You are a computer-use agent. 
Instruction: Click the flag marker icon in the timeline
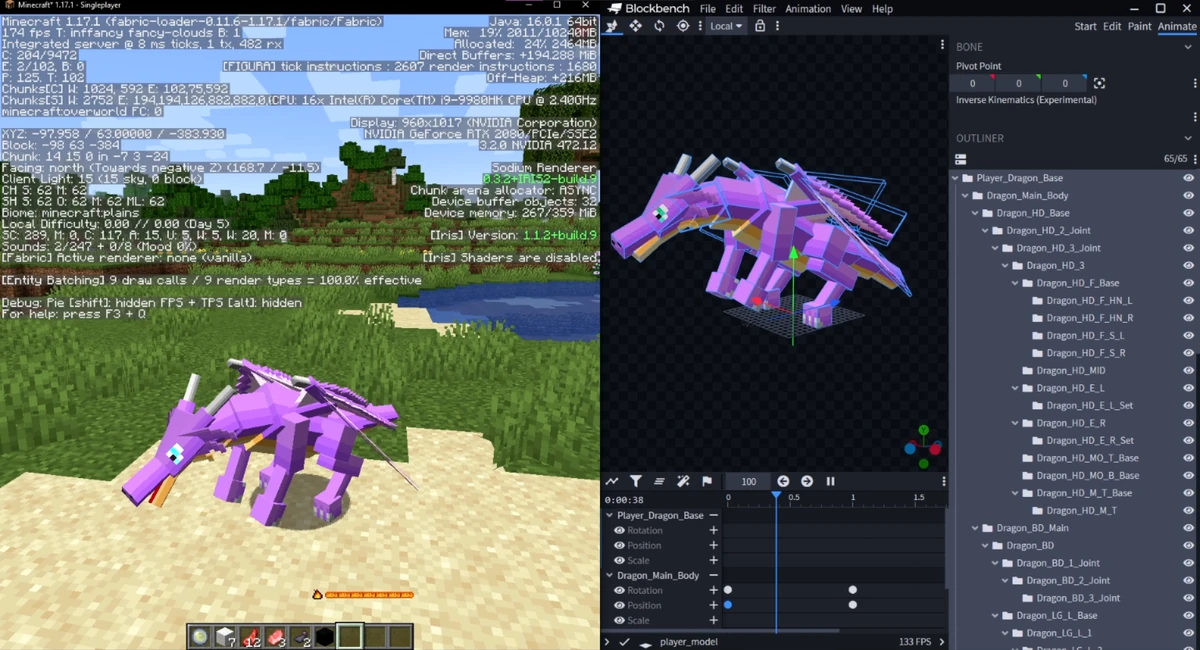[x=706, y=481]
